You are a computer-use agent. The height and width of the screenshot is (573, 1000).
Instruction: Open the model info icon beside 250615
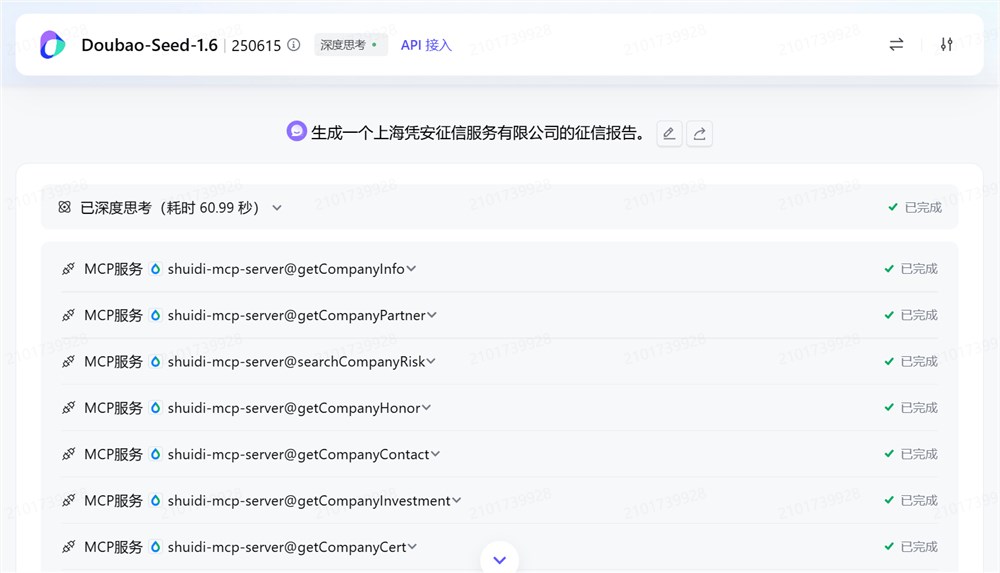[x=293, y=45]
